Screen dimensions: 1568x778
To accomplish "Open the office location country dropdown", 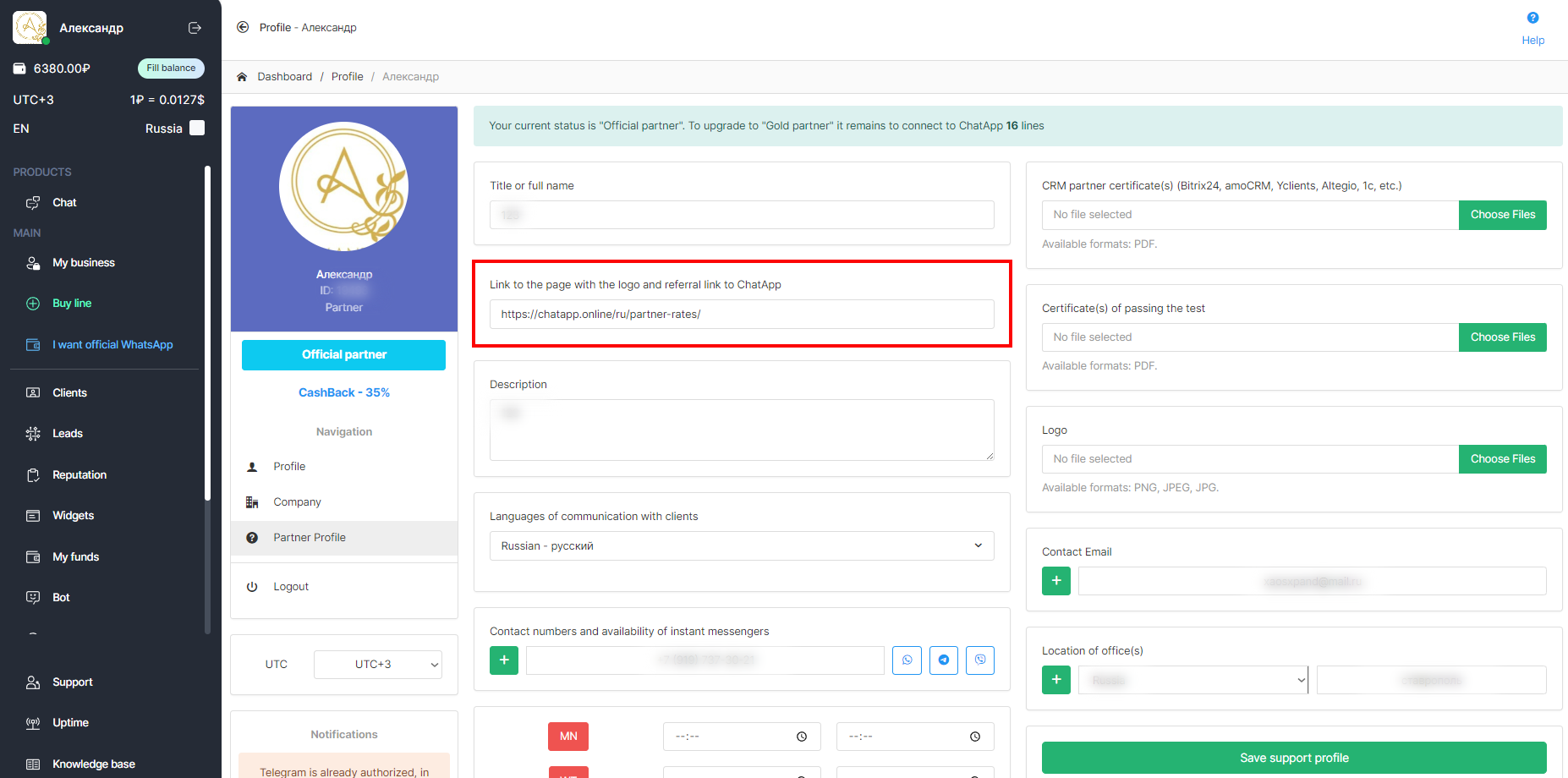I will (x=1192, y=680).
